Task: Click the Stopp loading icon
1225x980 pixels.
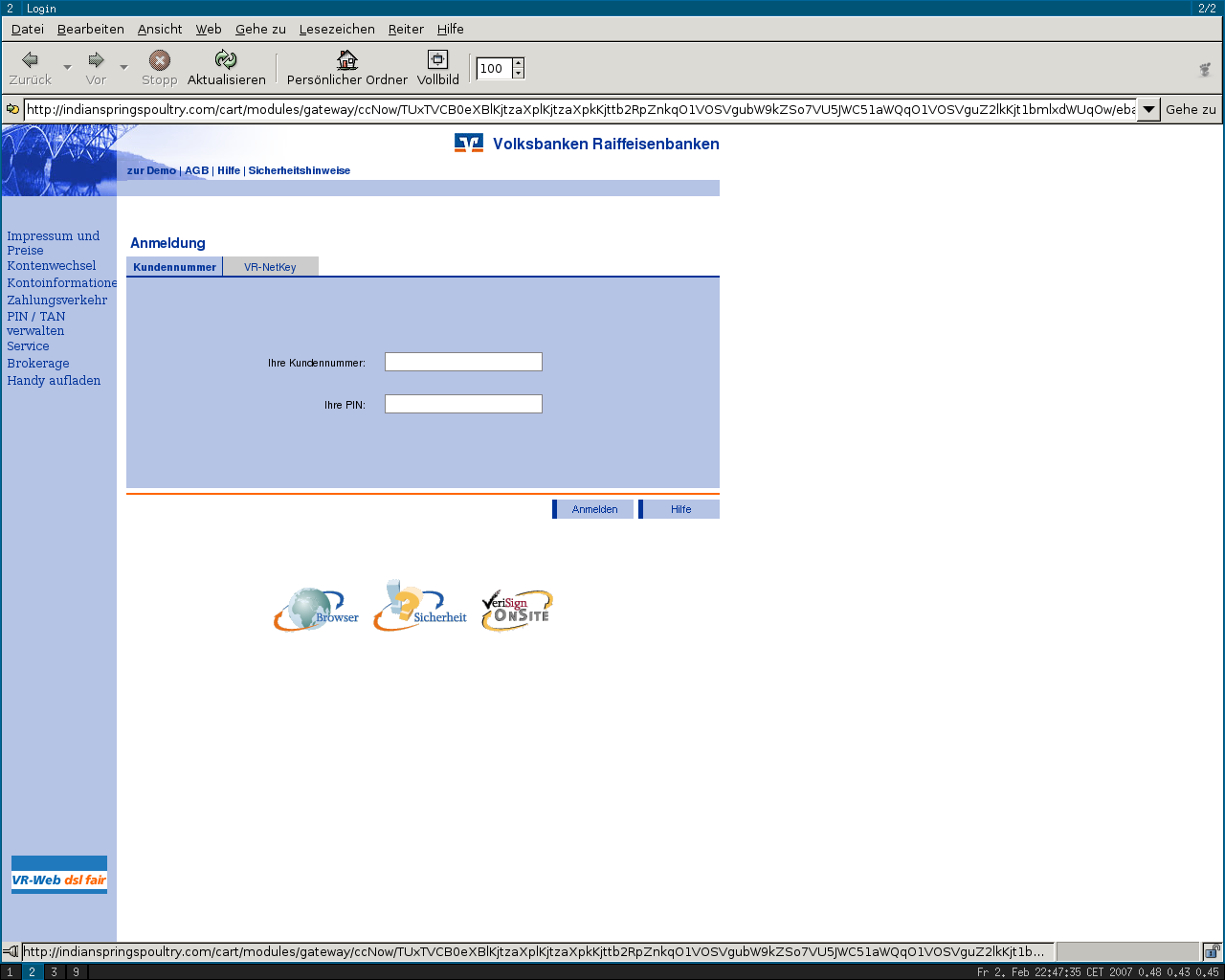Action: pyautogui.click(x=160, y=60)
